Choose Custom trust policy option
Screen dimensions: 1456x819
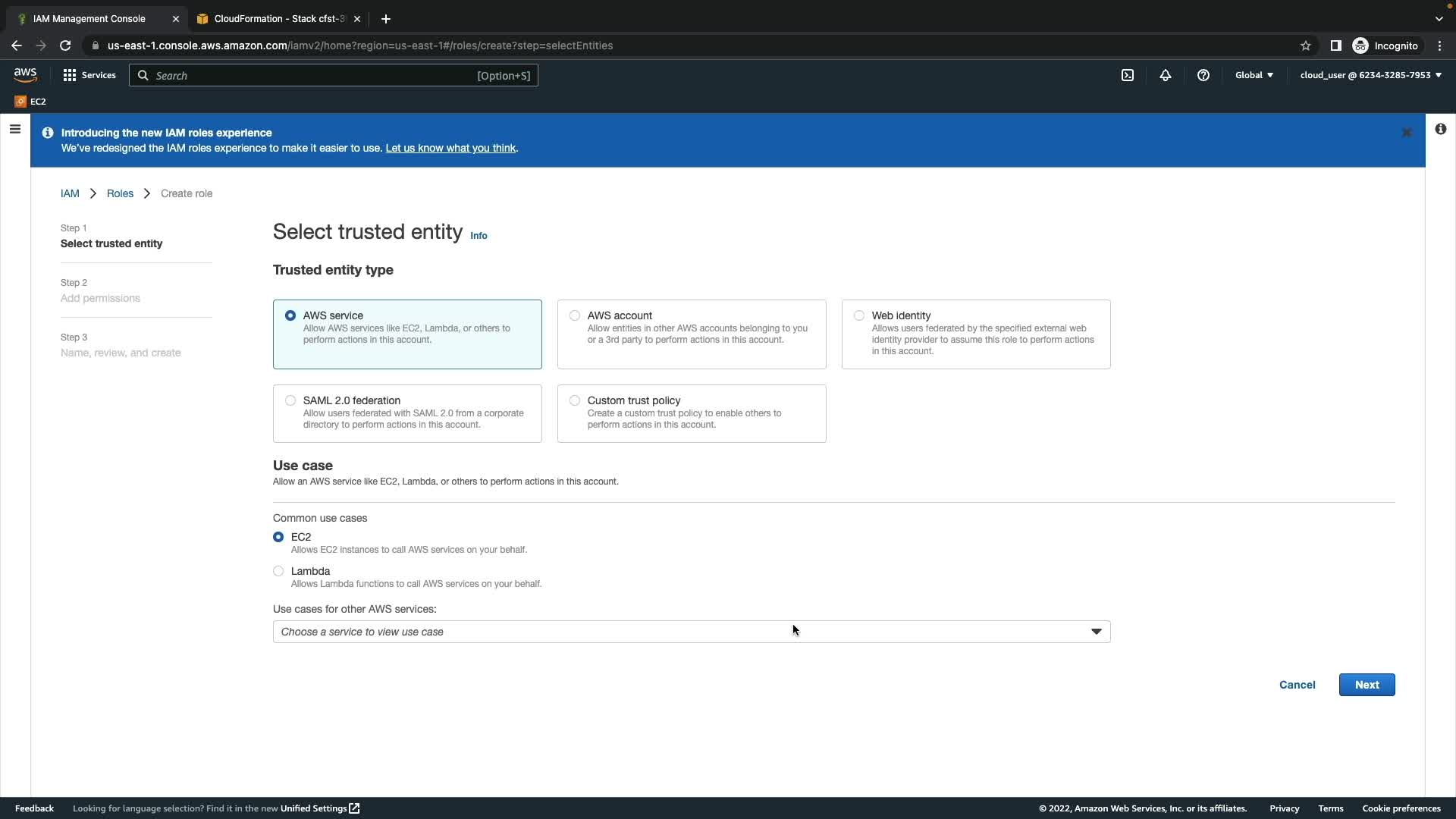[x=575, y=400]
